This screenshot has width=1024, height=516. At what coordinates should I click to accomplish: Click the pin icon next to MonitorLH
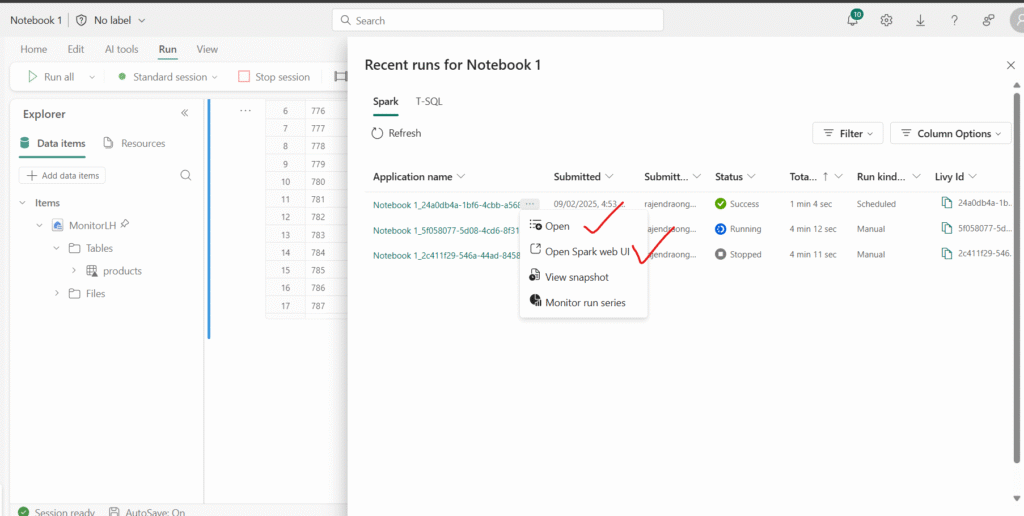tap(125, 224)
